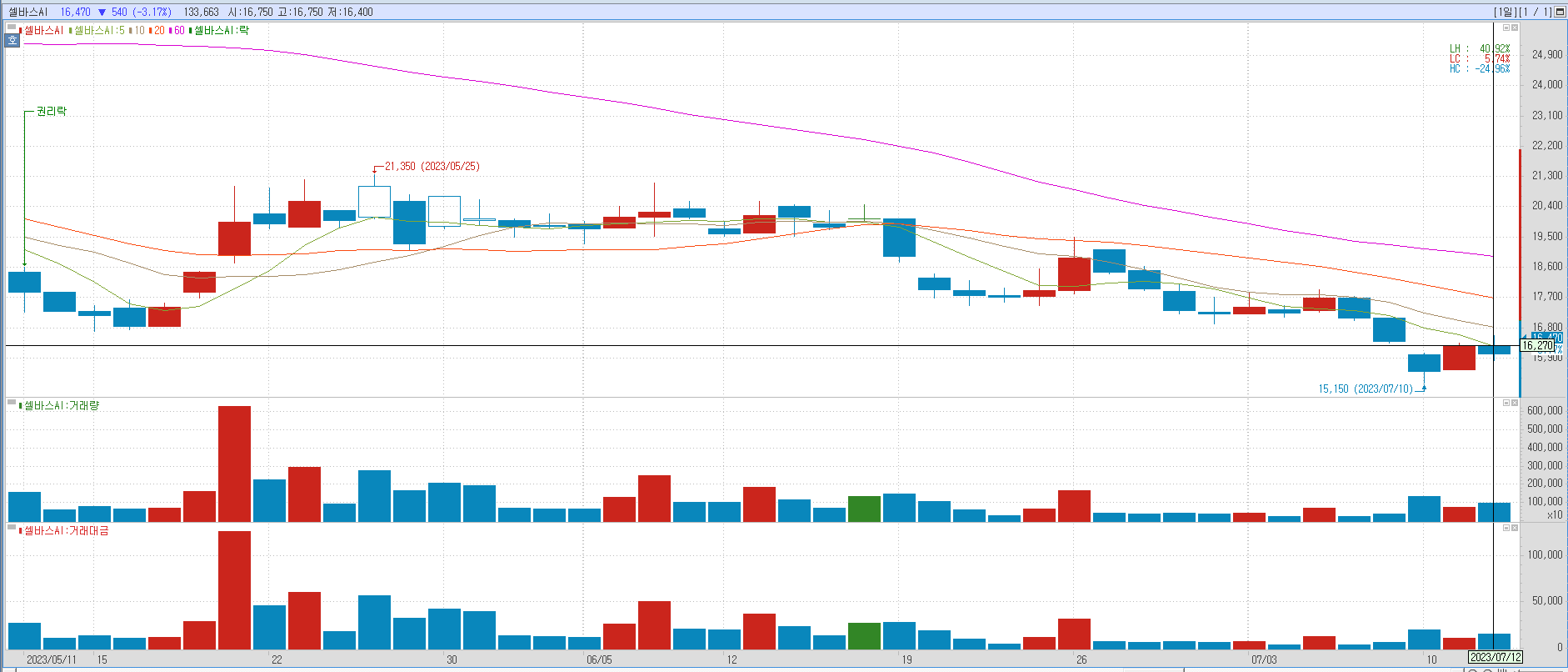Image resolution: width=1568 pixels, height=672 pixels.
Task: Minimize the 거래대금 panel
Action: [x=1506, y=528]
